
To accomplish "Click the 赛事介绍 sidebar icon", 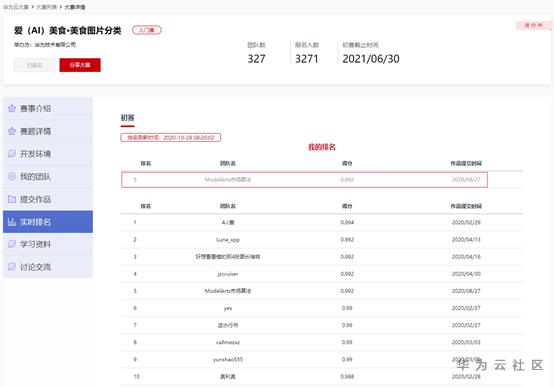I will pyautogui.click(x=12, y=108).
